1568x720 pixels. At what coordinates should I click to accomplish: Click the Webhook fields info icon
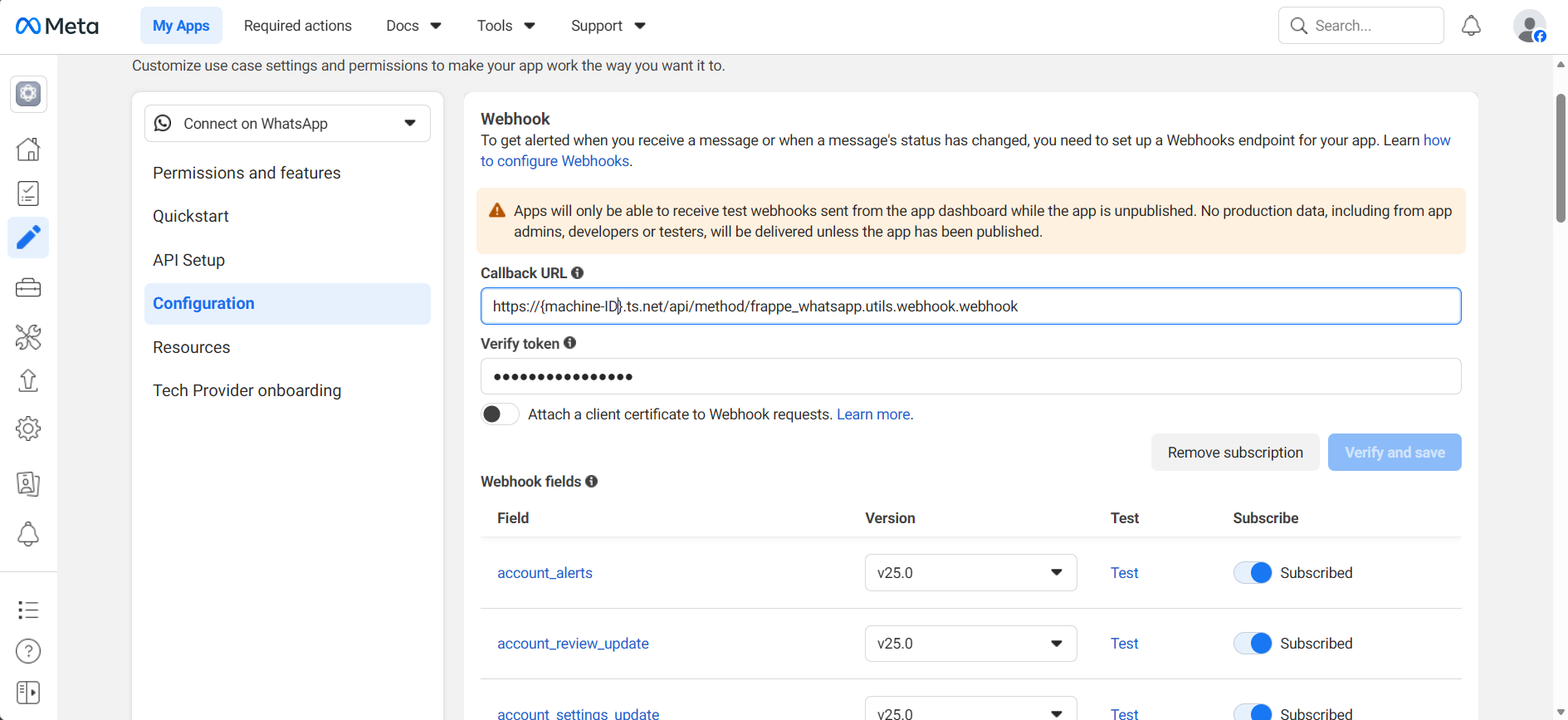[x=592, y=481]
